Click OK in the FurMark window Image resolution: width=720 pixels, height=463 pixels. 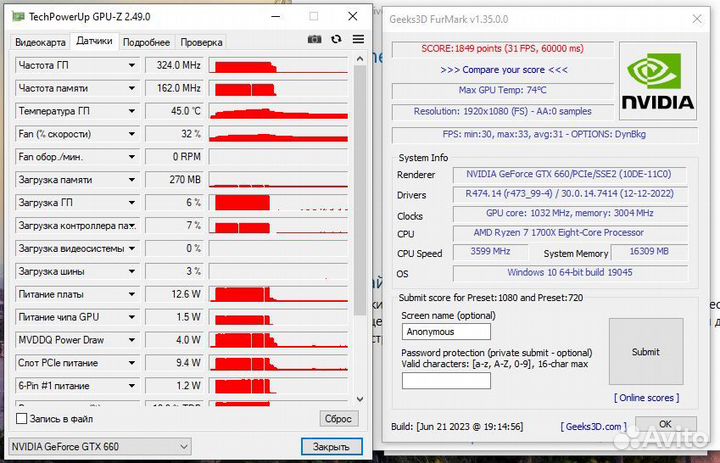pyautogui.click(x=665, y=424)
